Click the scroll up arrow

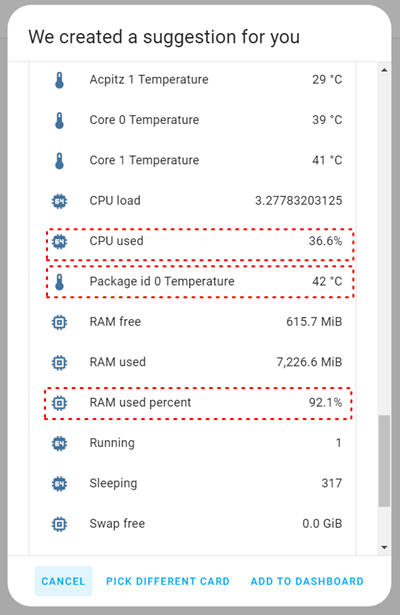[x=384, y=70]
